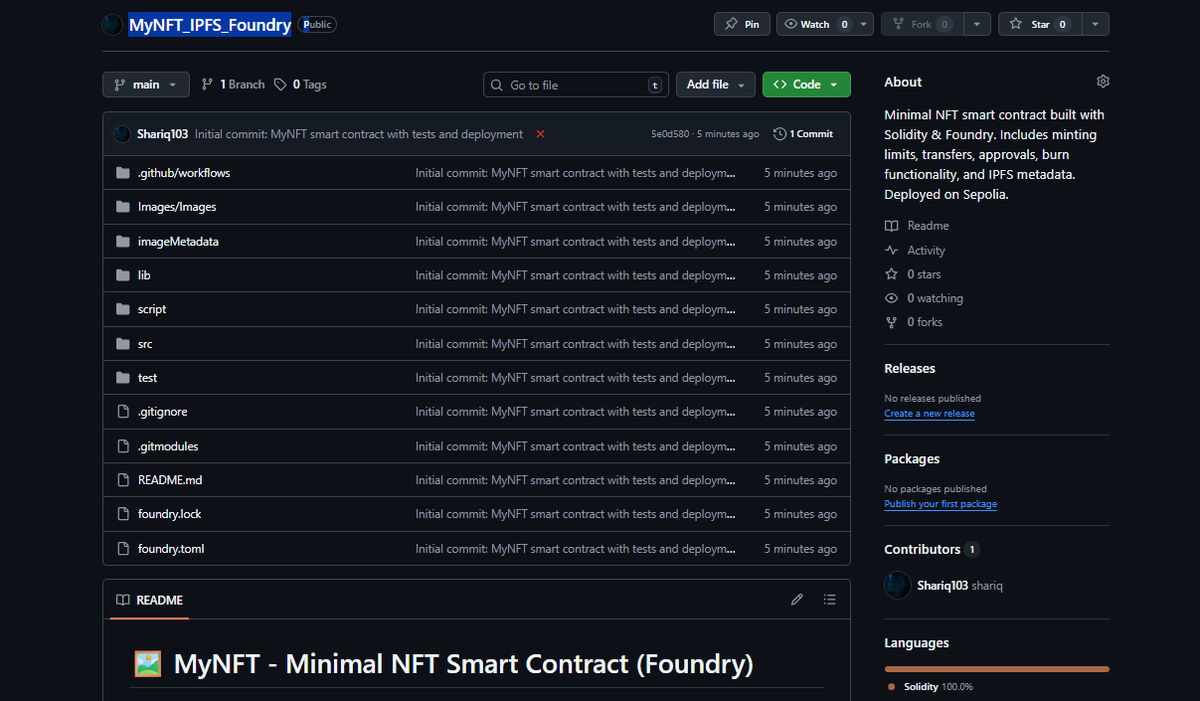The height and width of the screenshot is (701, 1200).
Task: Open the main branch selector dropdown
Action: coord(146,85)
